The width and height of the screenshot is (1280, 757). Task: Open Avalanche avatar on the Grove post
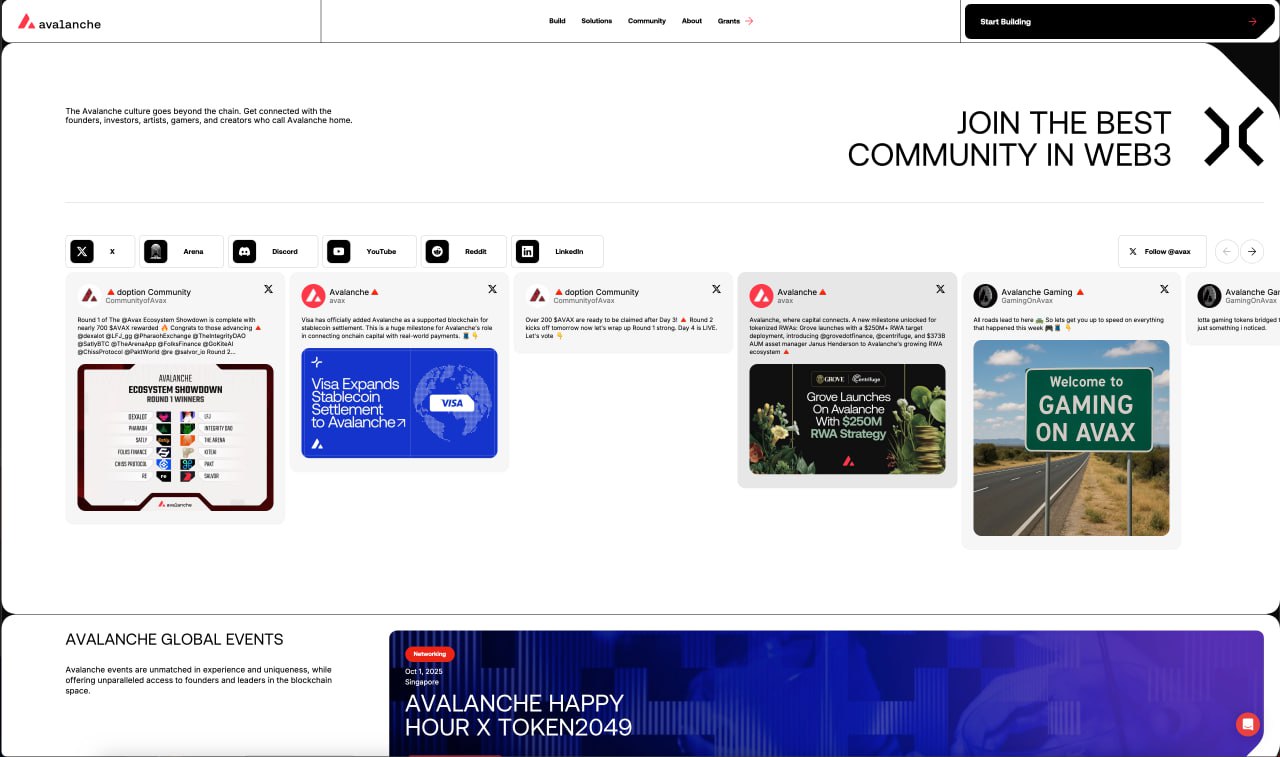(x=761, y=295)
